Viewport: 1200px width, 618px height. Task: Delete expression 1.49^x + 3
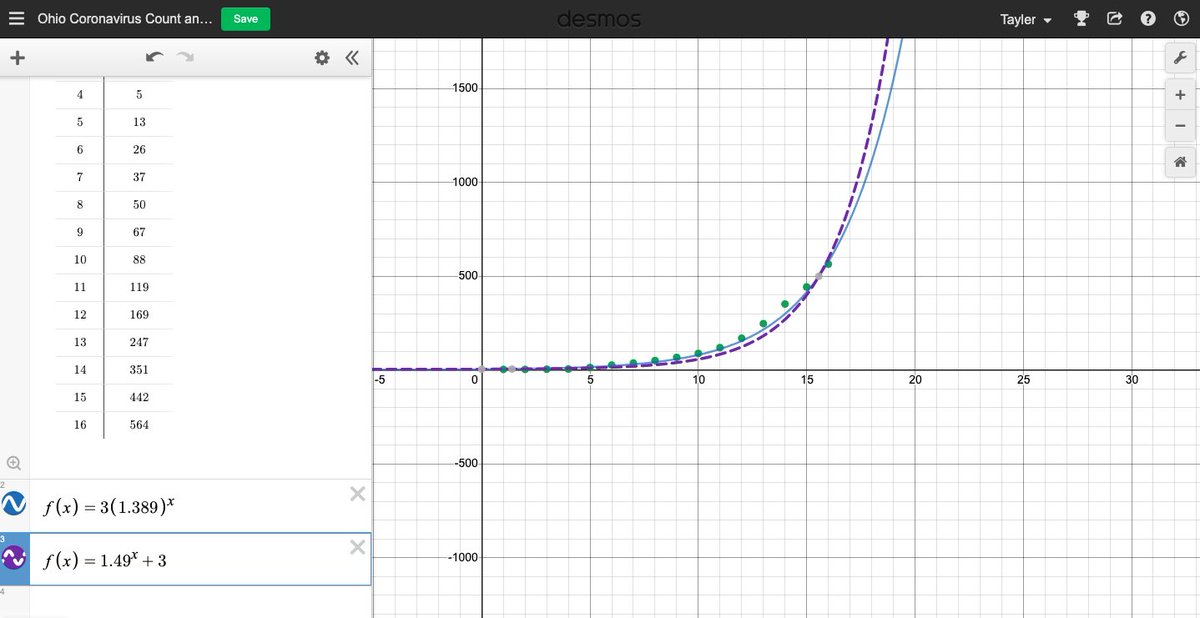pyautogui.click(x=357, y=547)
